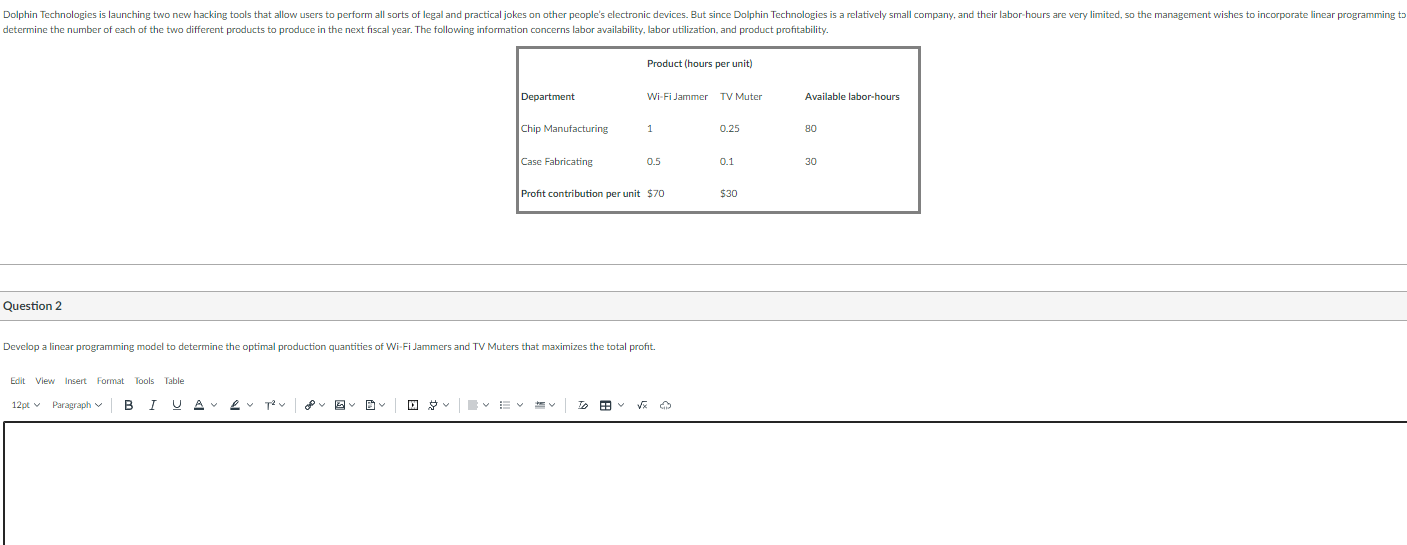Click the TV Muter column header
The width and height of the screenshot is (1407, 545).
[741, 97]
